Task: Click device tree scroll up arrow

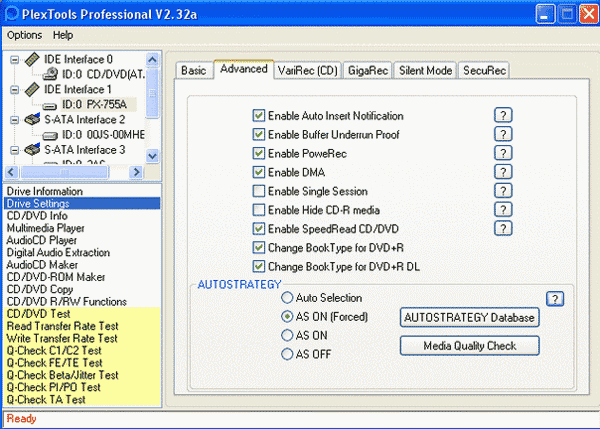Action: [152, 60]
